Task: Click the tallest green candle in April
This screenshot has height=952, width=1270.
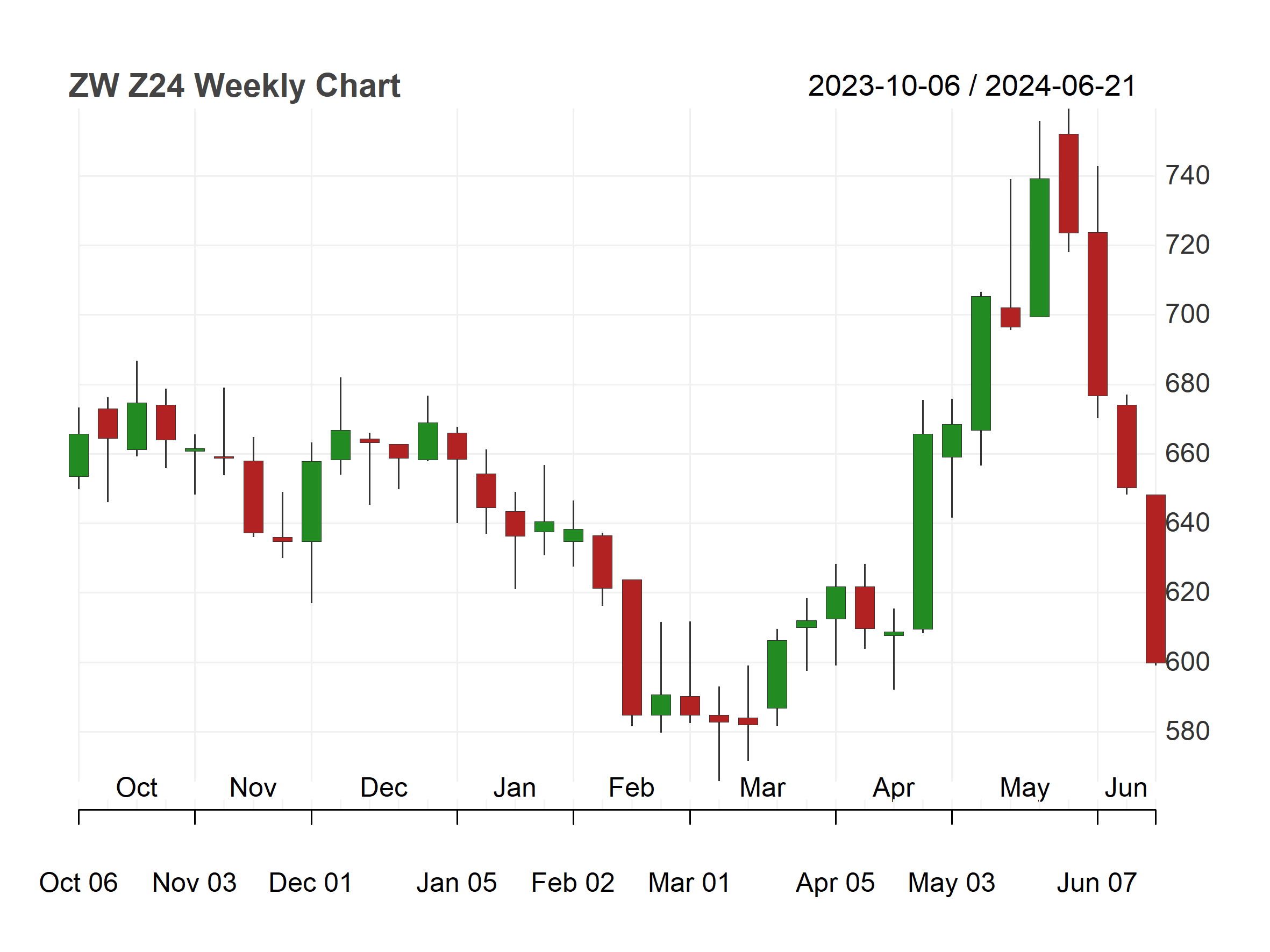Action: (x=923, y=532)
